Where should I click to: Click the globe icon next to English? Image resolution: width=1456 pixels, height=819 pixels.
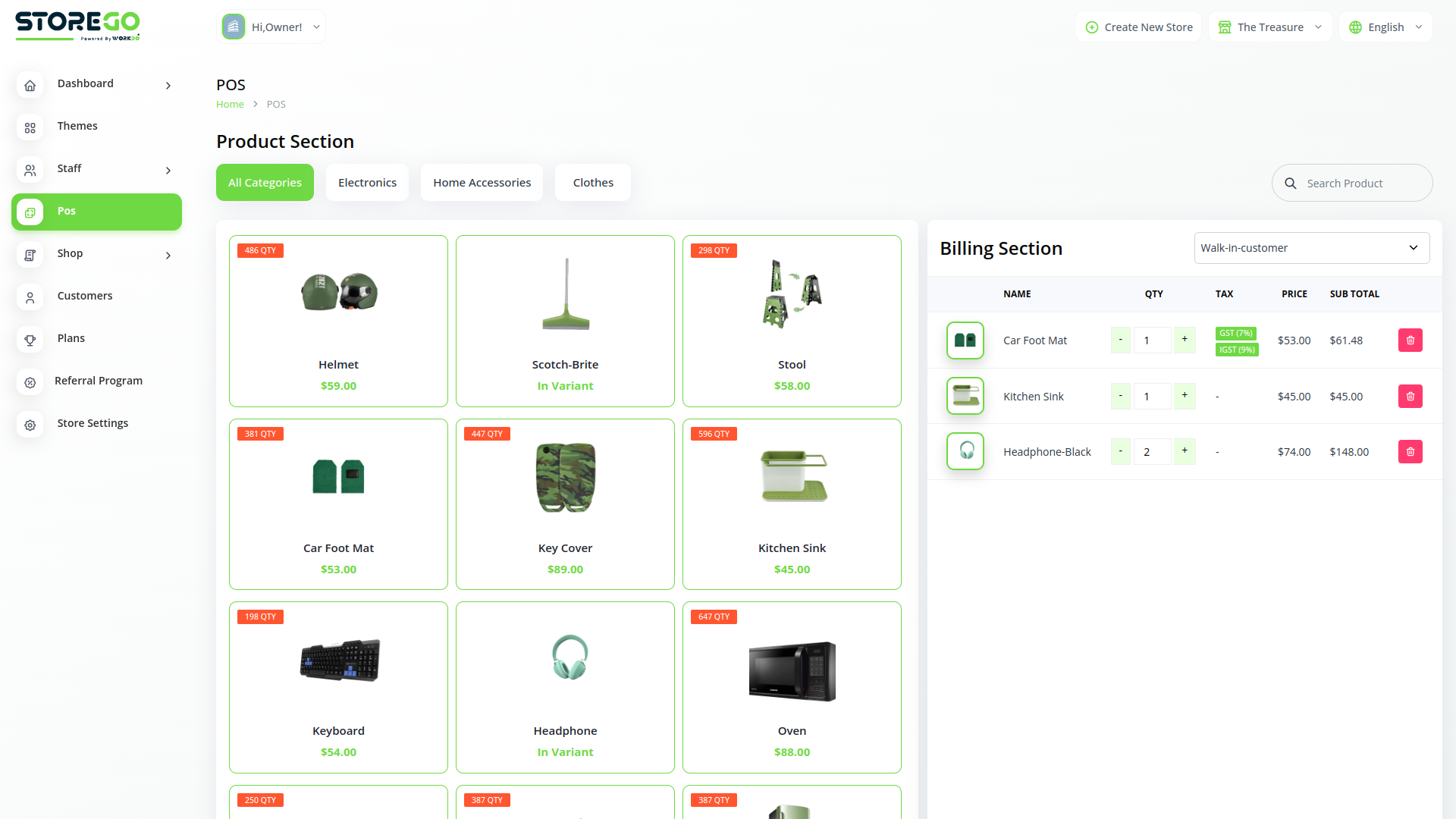(1355, 27)
